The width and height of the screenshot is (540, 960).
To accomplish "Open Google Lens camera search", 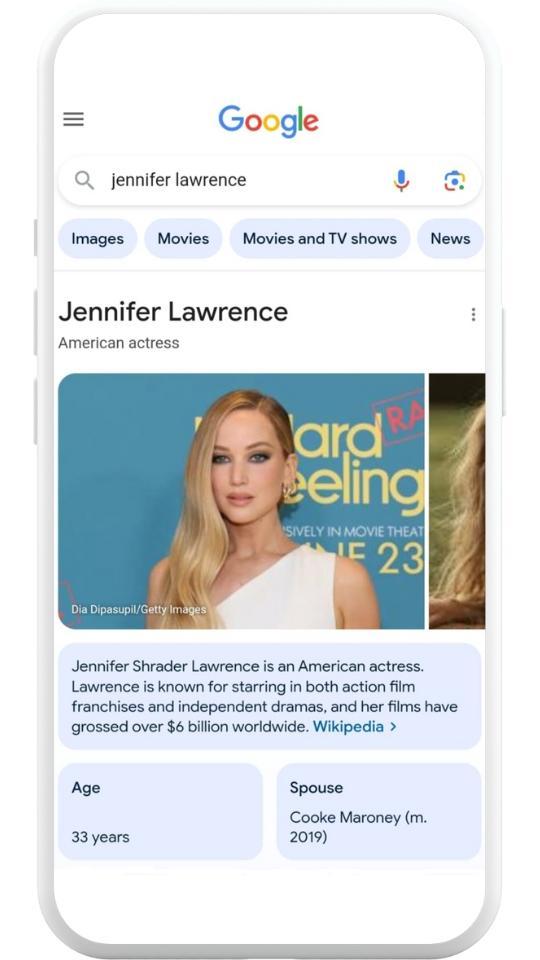I will (x=454, y=181).
